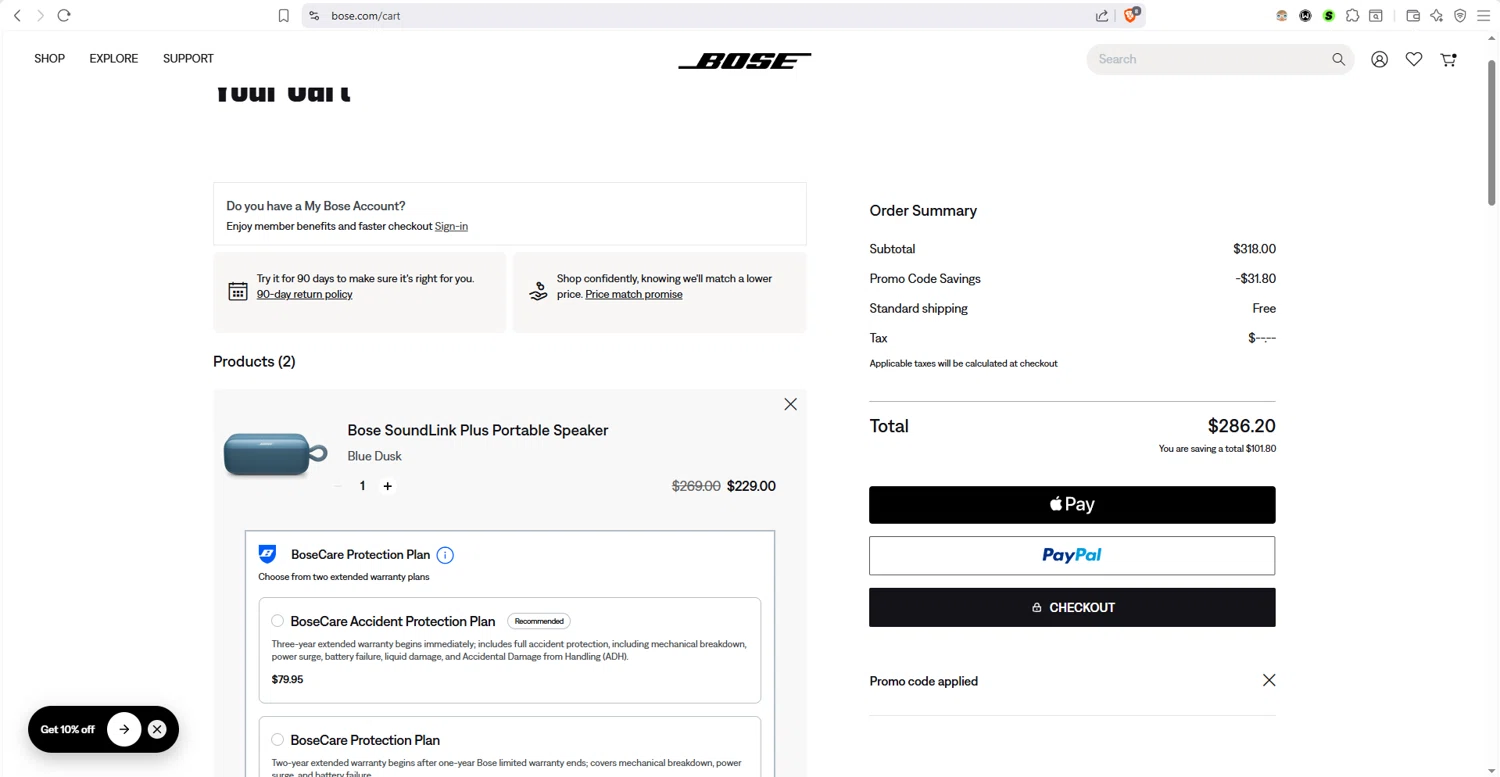Click the search magnifier icon in Bose header
Image resolution: width=1500 pixels, height=777 pixels.
[x=1338, y=59]
